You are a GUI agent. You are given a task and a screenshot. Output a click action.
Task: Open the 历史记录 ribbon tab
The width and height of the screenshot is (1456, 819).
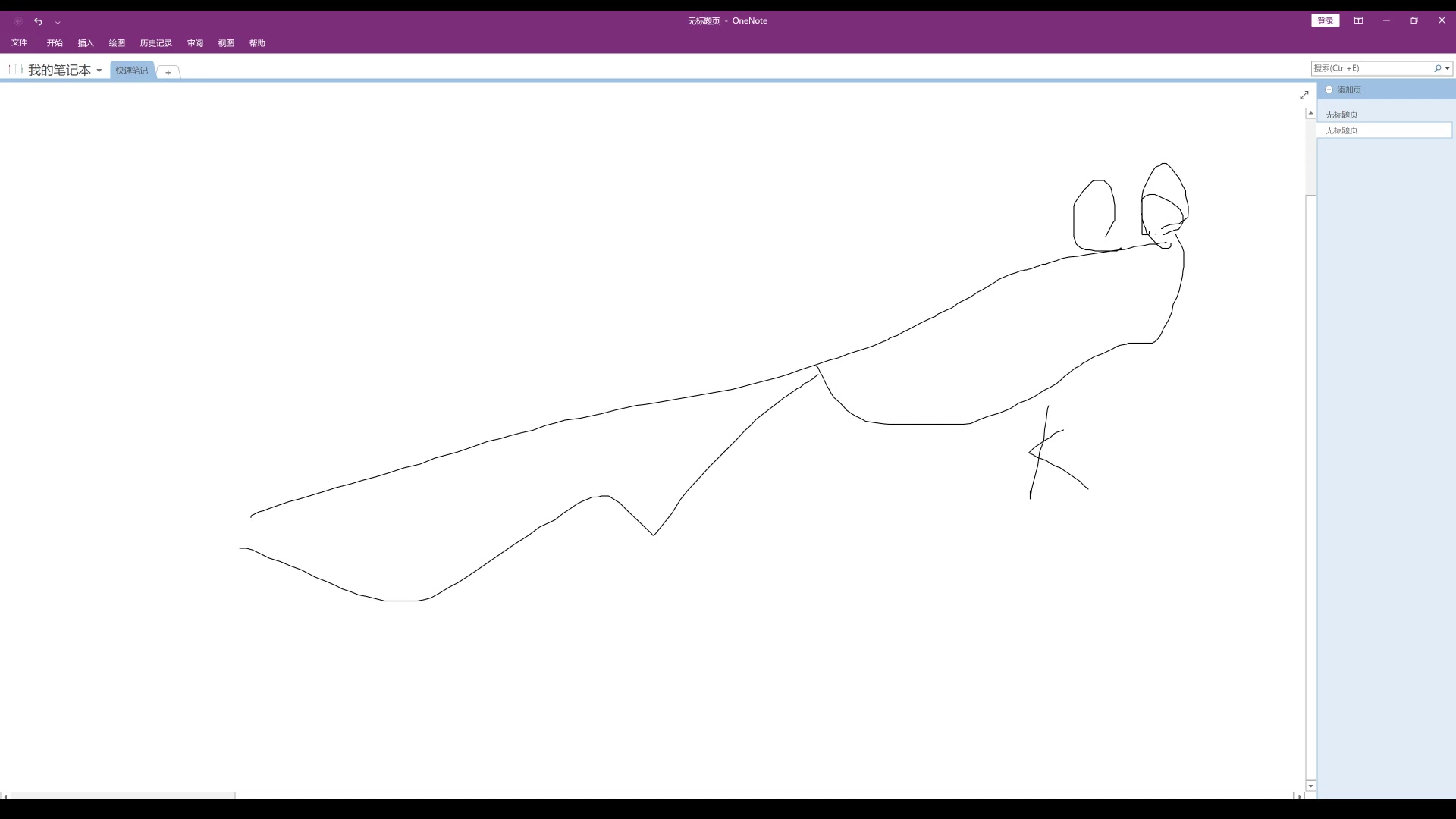coord(156,43)
